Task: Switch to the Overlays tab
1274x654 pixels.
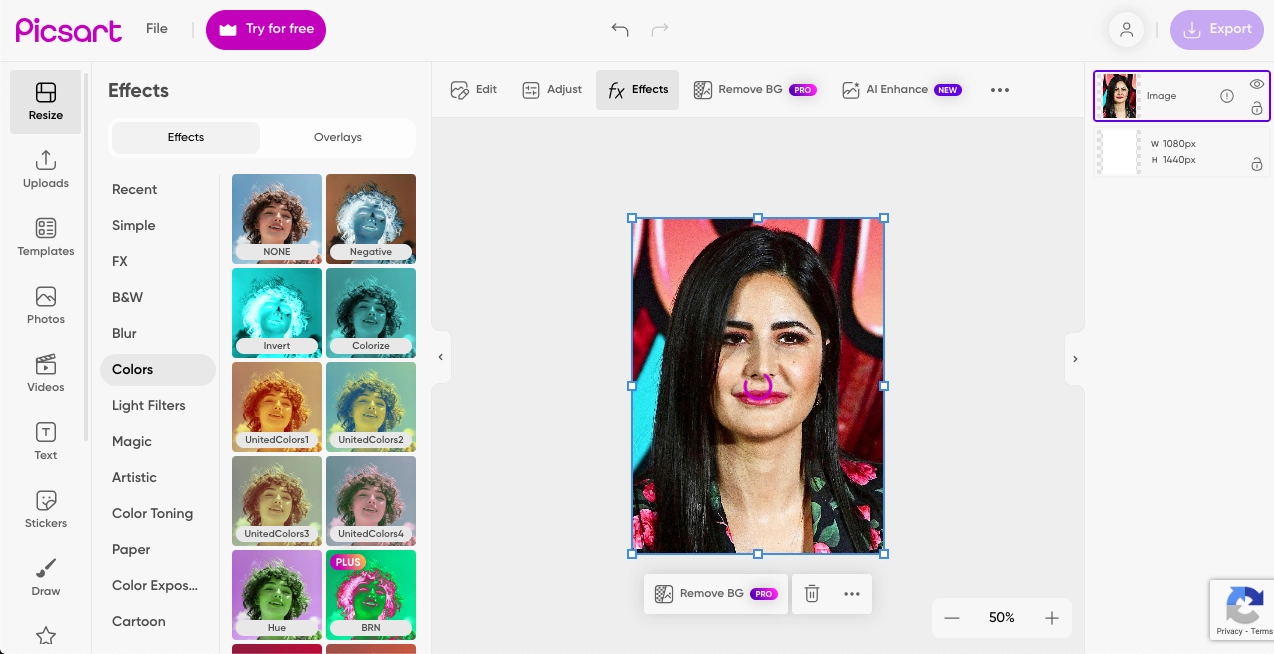Action: [338, 137]
